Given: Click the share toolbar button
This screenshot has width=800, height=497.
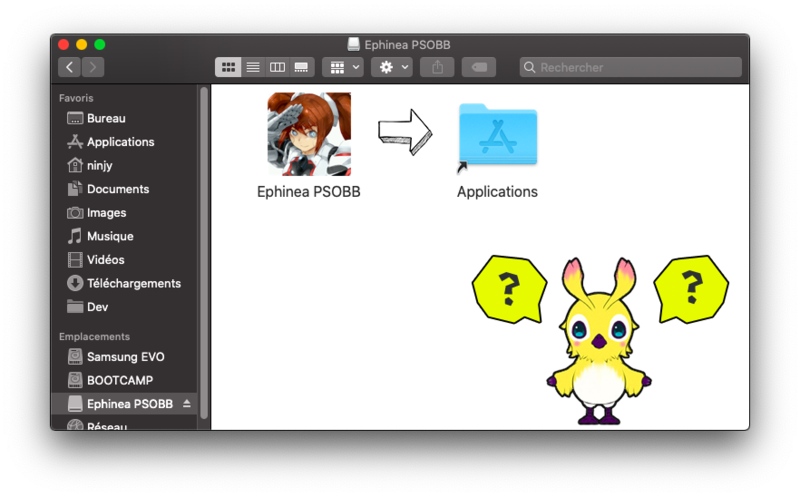Looking at the screenshot, I should (437, 67).
